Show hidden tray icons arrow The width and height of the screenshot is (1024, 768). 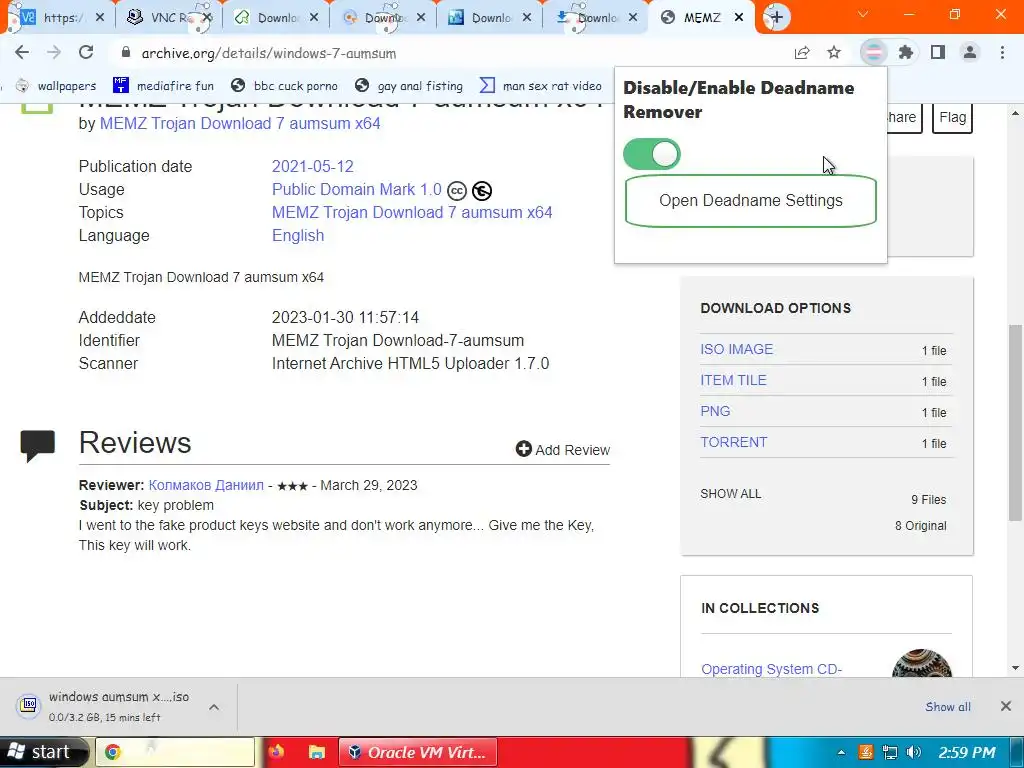[x=841, y=752]
